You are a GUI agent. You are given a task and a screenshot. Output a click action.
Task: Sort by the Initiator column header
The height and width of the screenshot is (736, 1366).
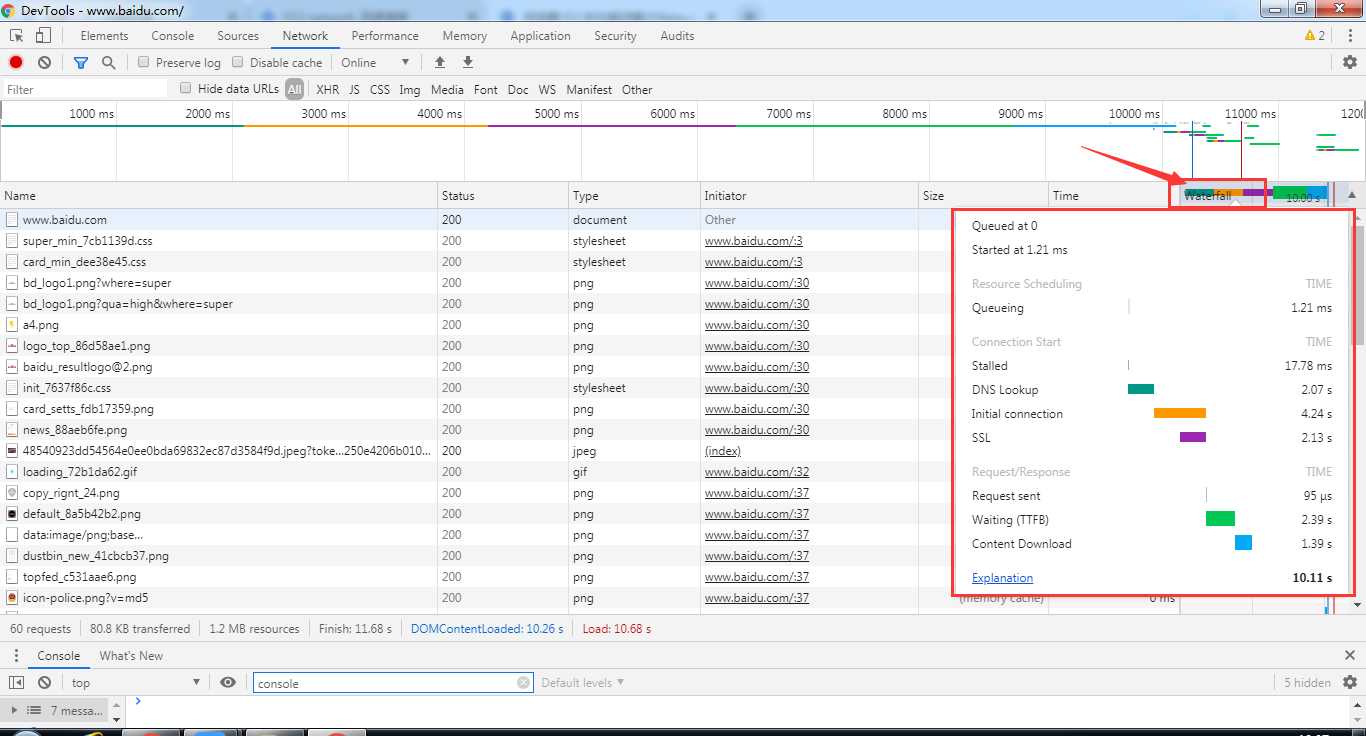809,195
